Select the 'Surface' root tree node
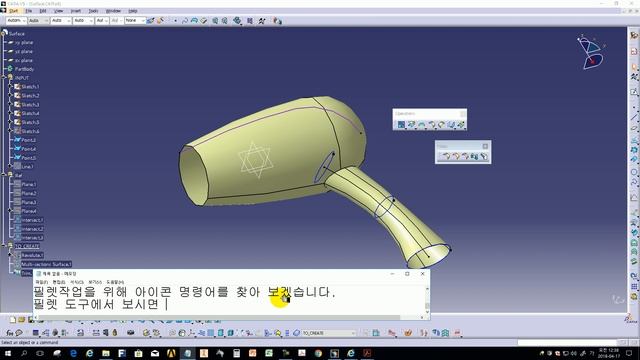640x360 pixels. tap(17, 33)
